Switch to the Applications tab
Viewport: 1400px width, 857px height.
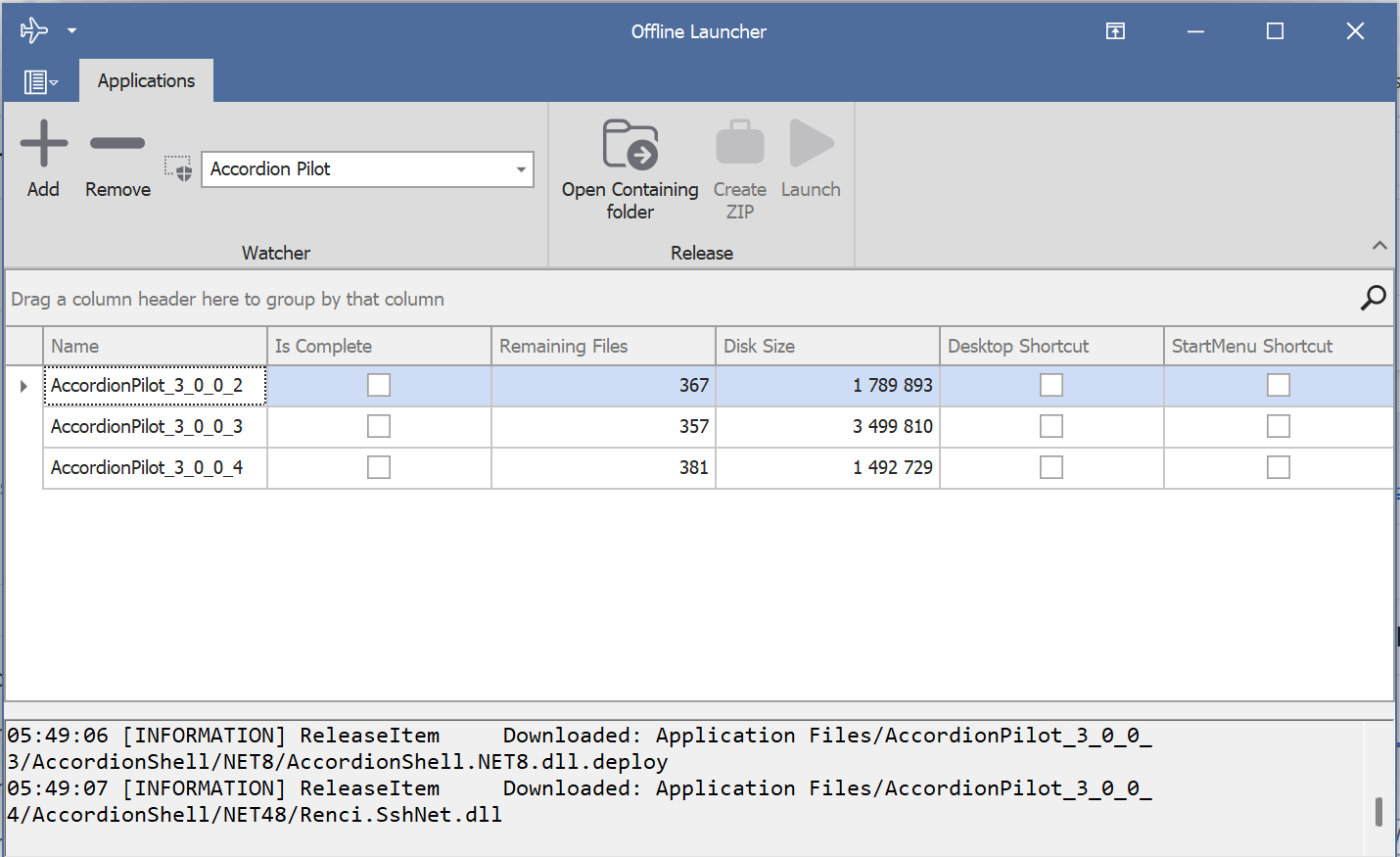pos(146,81)
